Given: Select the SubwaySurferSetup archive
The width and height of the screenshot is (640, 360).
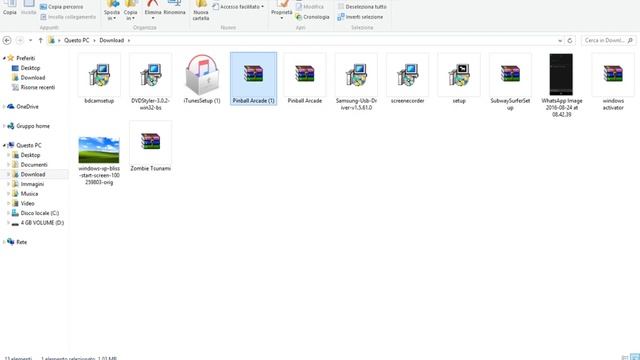Looking at the screenshot, I should click(510, 82).
